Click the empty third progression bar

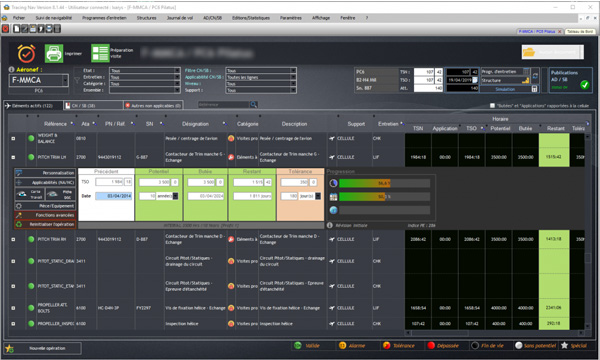[x=384, y=210]
